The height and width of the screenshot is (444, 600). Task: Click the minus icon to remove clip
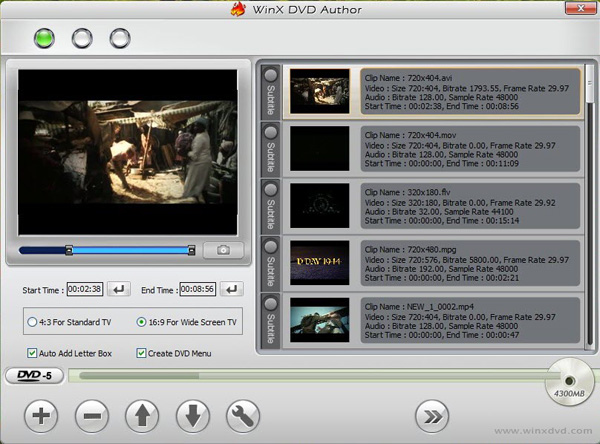tap(91, 415)
